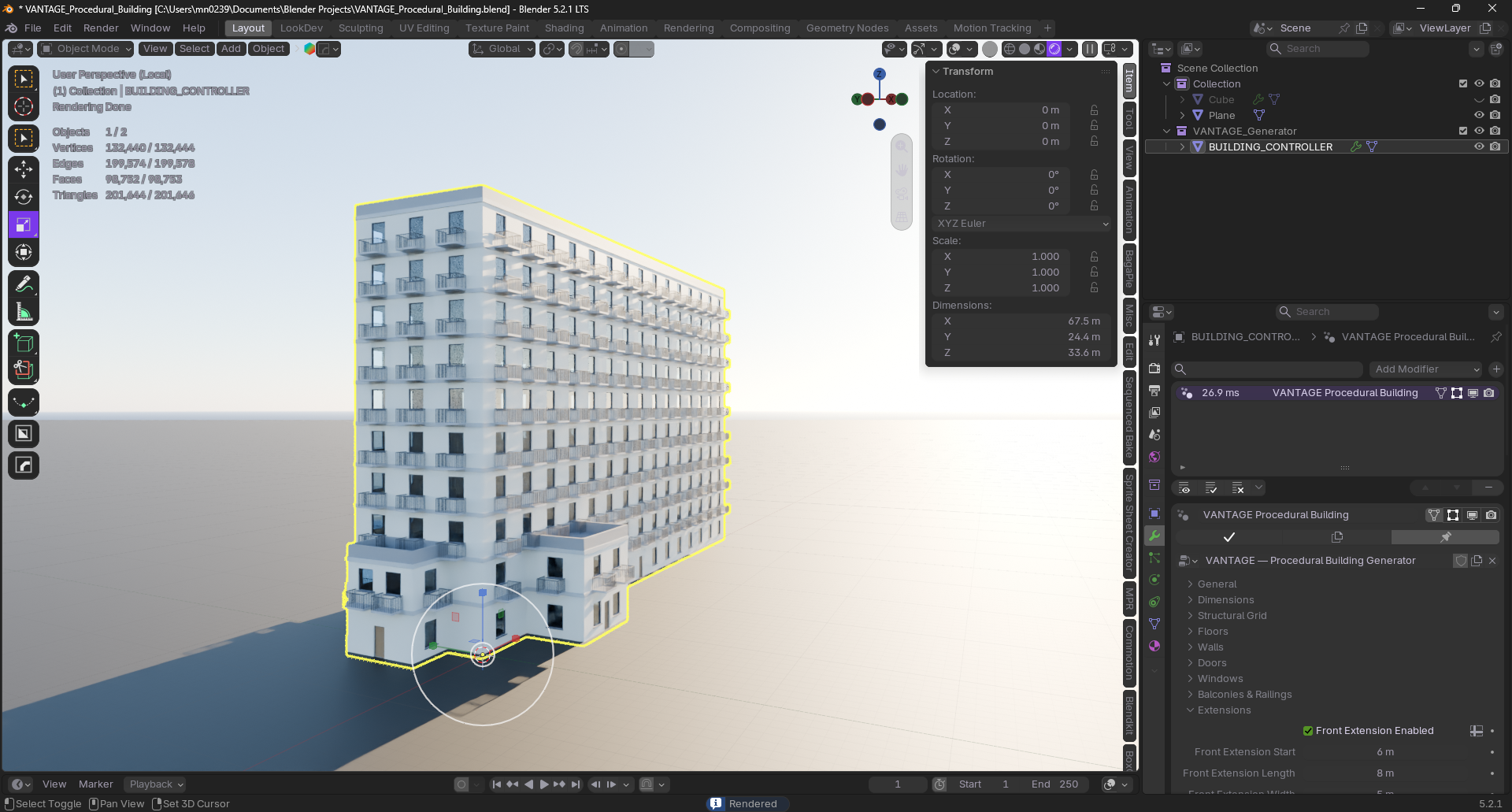Open the viewport View menu
1512x812 pixels.
pyautogui.click(x=155, y=49)
